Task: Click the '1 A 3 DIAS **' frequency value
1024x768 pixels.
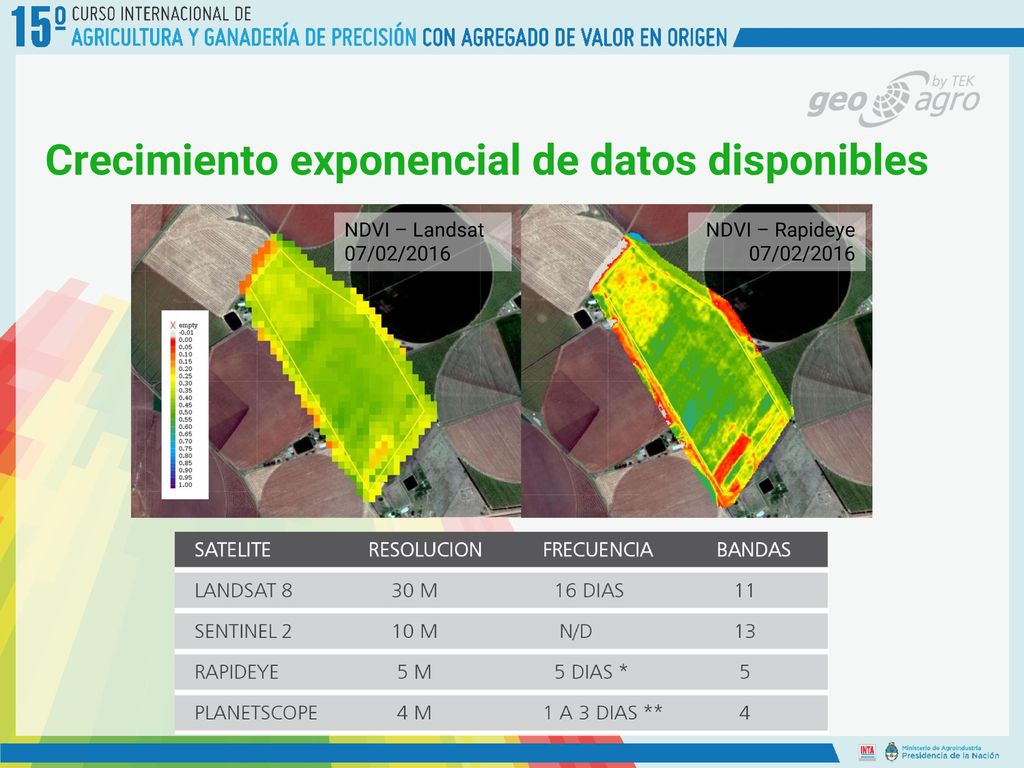Action: (603, 712)
